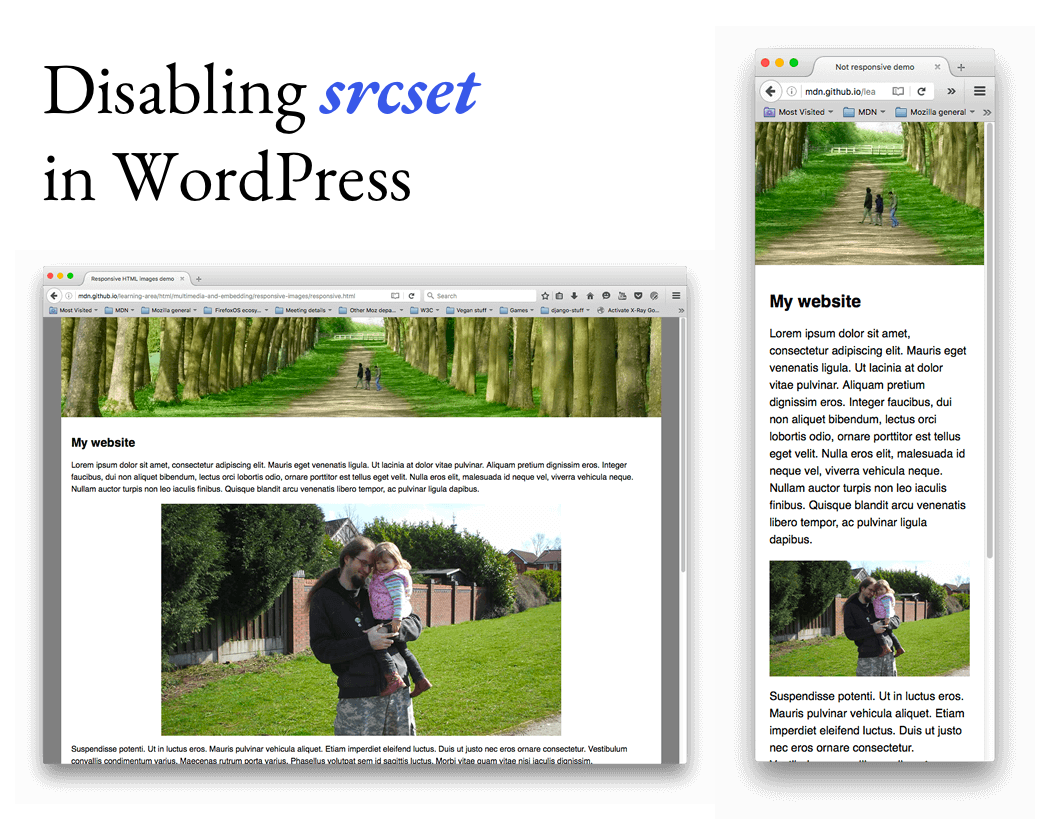1040x819 pixels.
Task: Show hidden toolbar items in the narrow browser's navigation bar
Action: click(951, 91)
